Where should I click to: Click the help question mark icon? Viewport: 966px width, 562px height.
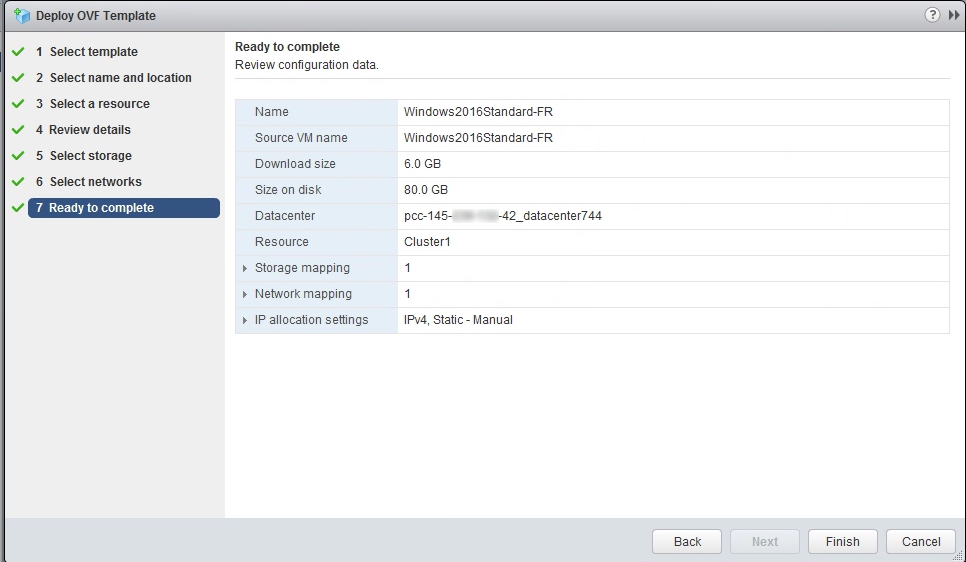pos(932,15)
